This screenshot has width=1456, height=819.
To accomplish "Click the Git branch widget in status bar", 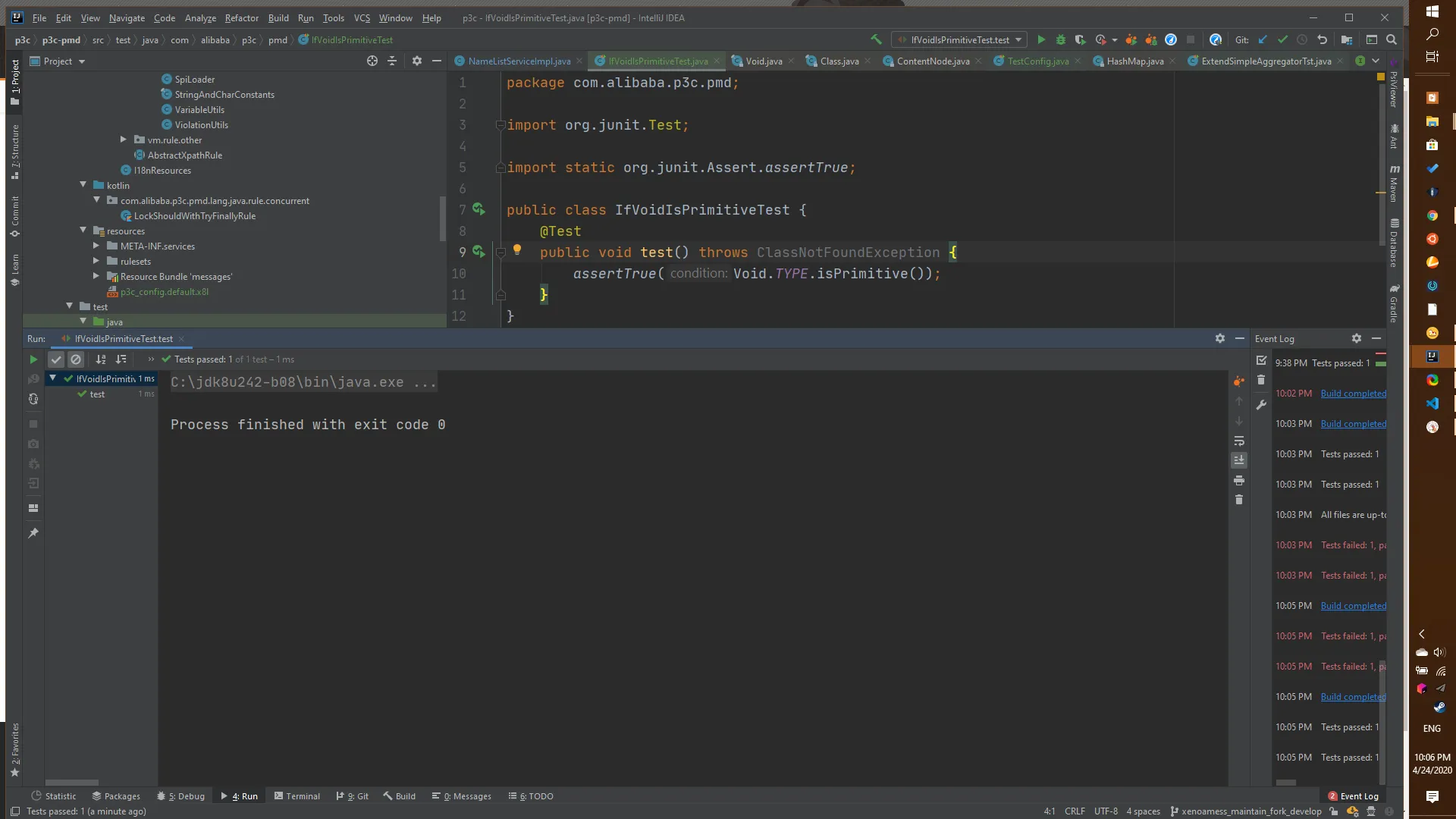I will coord(1247,811).
